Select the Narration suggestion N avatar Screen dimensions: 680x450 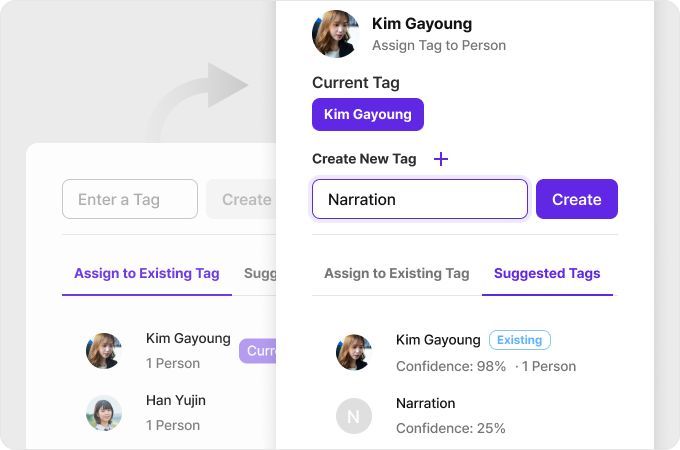tap(353, 415)
